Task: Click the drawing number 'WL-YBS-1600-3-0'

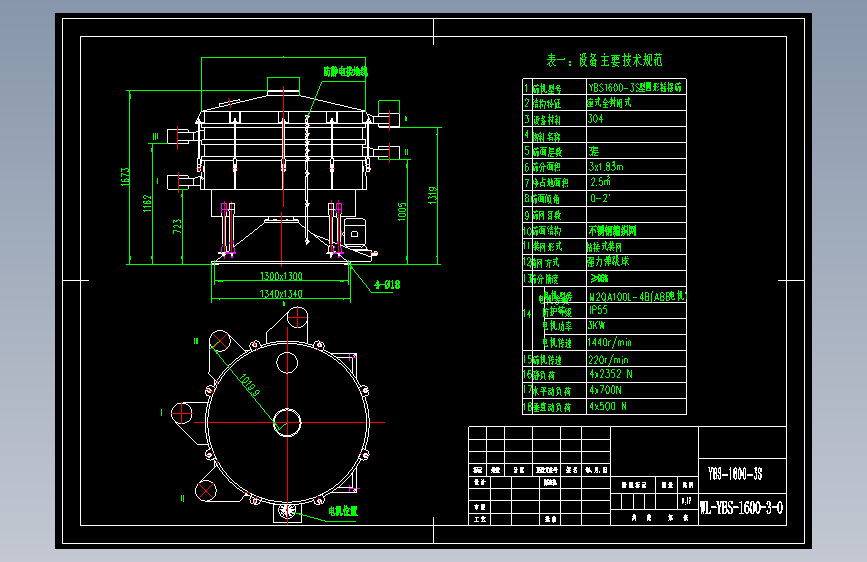Action: tap(742, 507)
